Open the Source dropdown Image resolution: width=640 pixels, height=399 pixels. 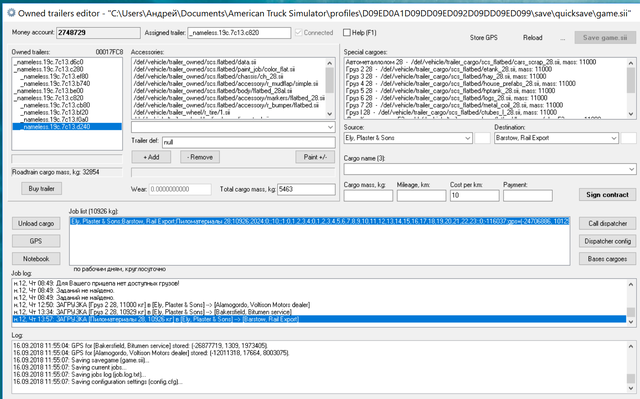click(467, 138)
